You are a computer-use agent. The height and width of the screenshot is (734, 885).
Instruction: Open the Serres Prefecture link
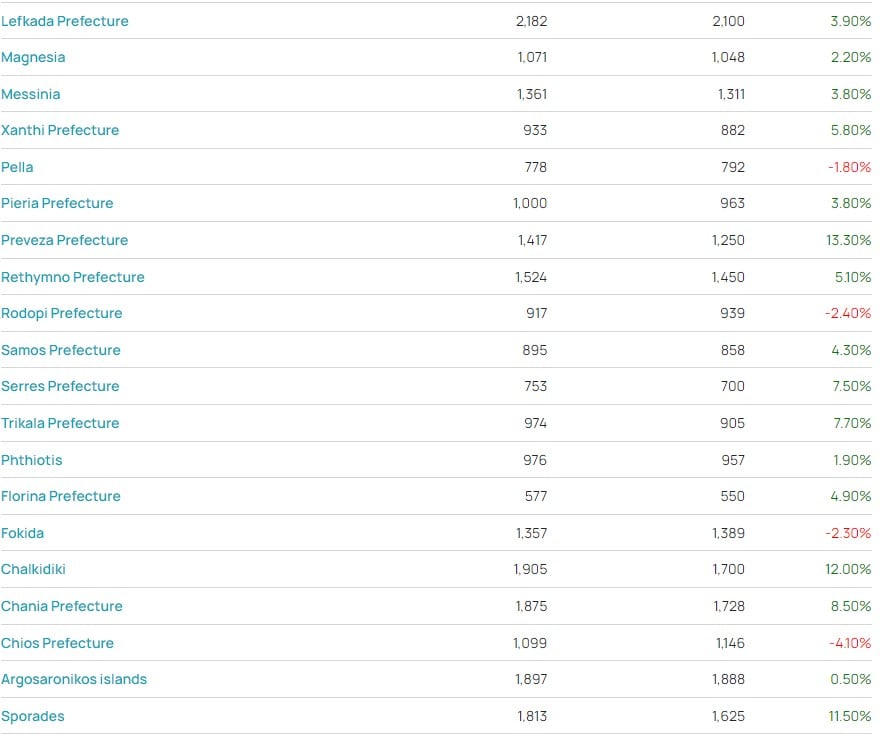[x=60, y=386]
